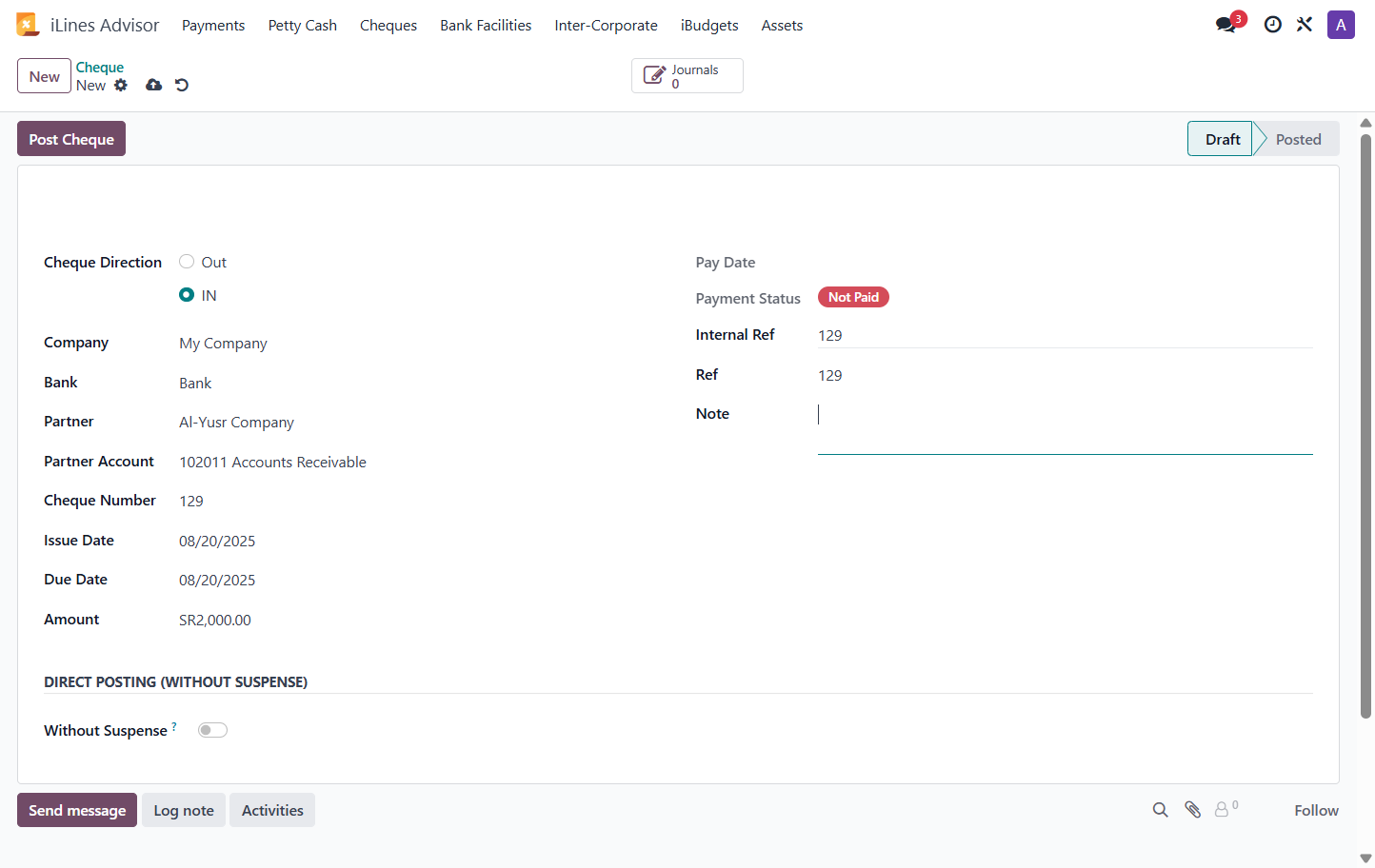Create a new record with New button
The image size is (1375, 868).
click(44, 76)
